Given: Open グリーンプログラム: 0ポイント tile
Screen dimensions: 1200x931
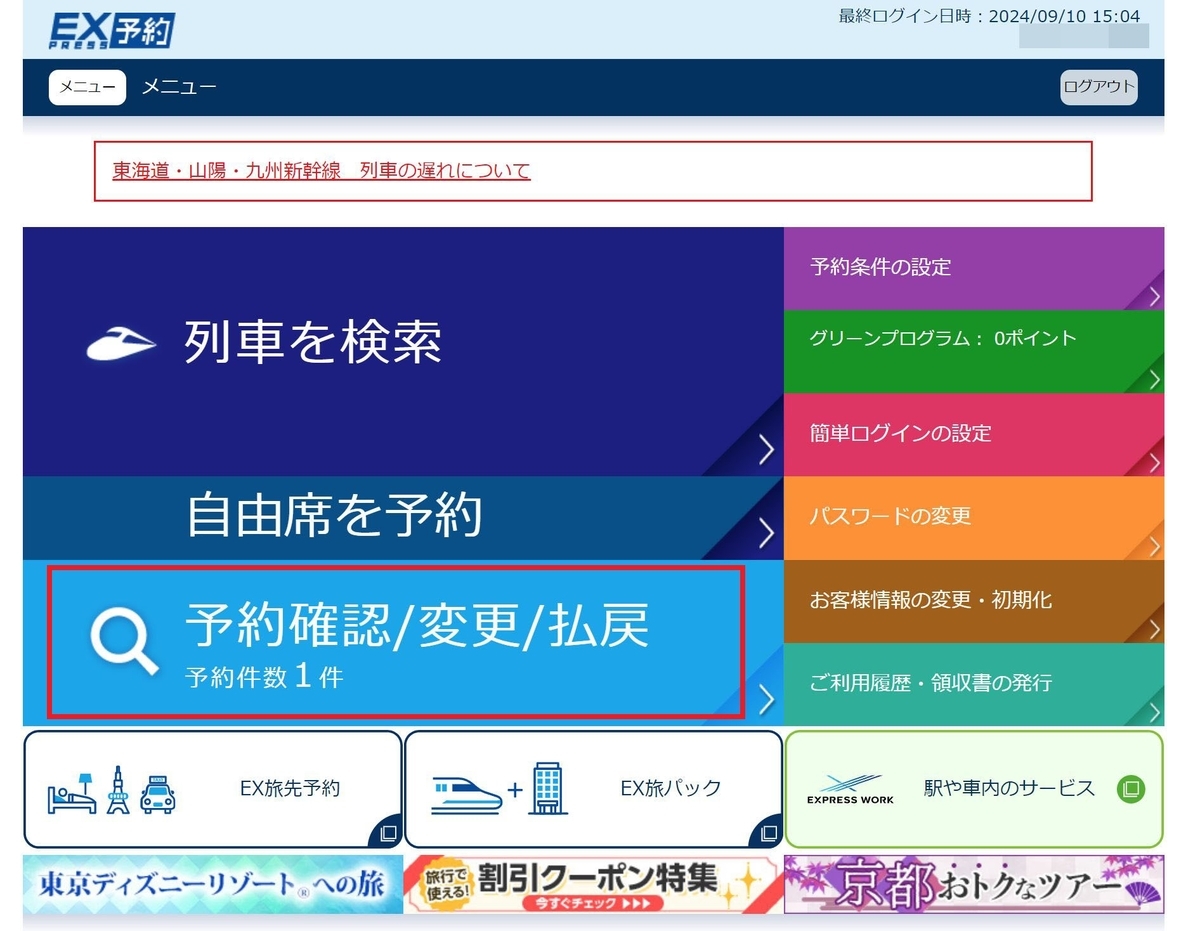Looking at the screenshot, I should (x=974, y=352).
